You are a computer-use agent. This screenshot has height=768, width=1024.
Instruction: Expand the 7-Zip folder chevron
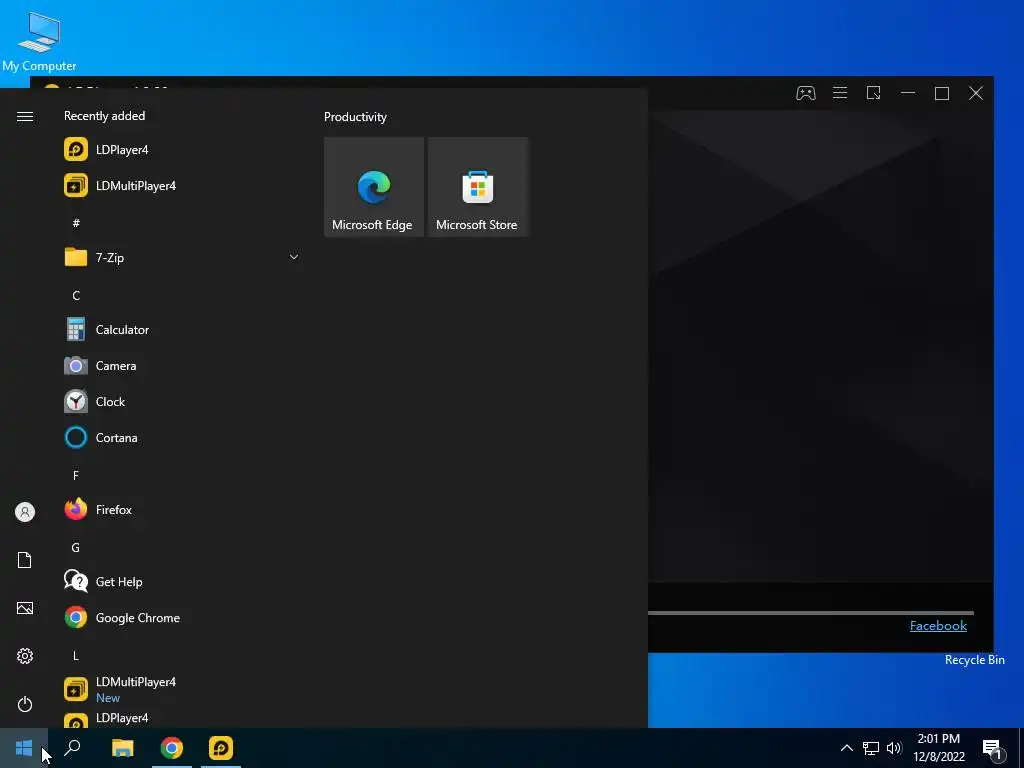(x=294, y=257)
